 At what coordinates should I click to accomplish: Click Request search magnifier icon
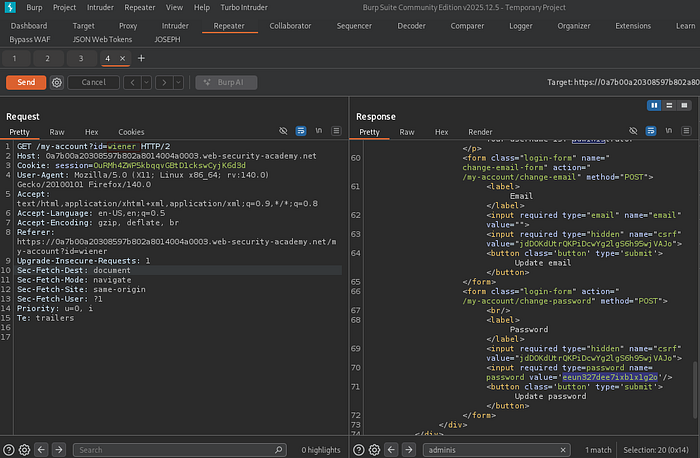pyautogui.click(x=279, y=450)
